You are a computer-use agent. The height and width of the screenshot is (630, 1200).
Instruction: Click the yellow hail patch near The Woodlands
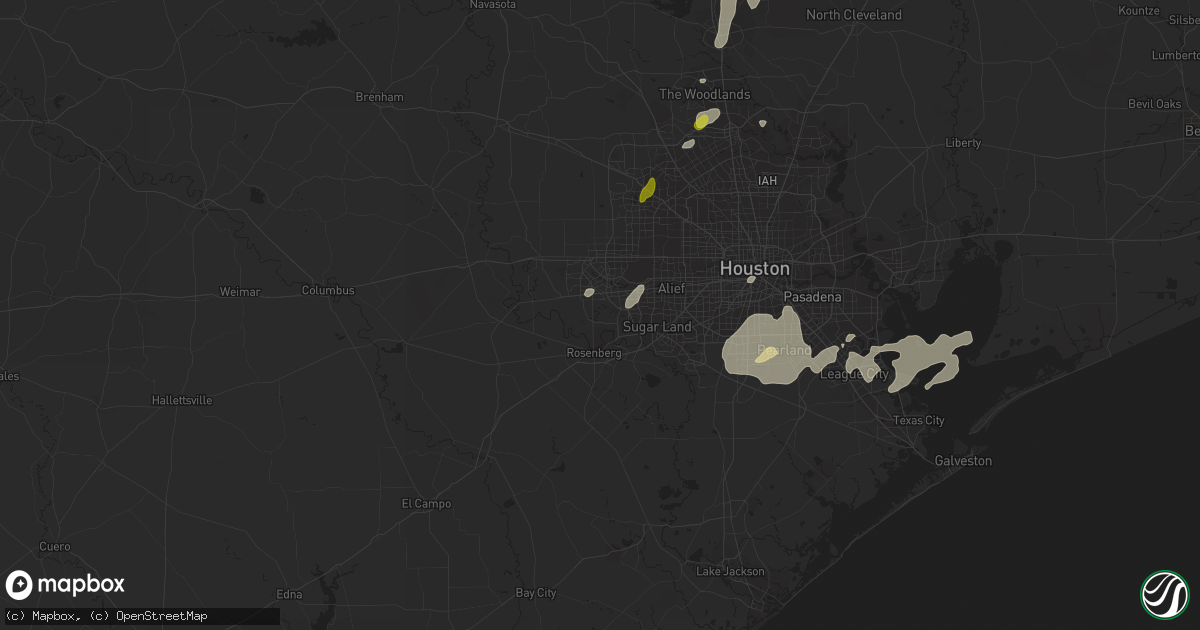[x=702, y=122]
